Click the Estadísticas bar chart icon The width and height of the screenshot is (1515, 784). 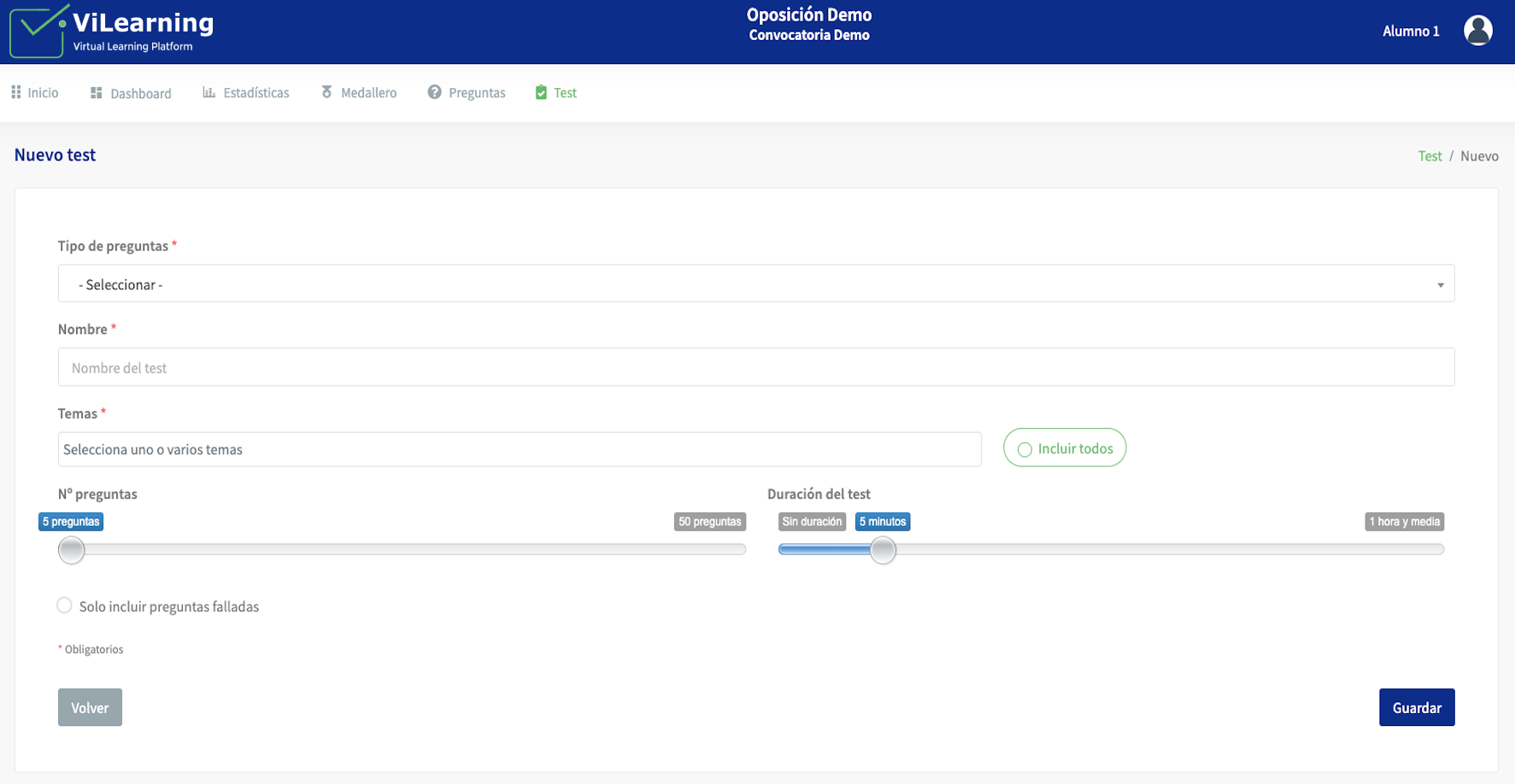(208, 92)
